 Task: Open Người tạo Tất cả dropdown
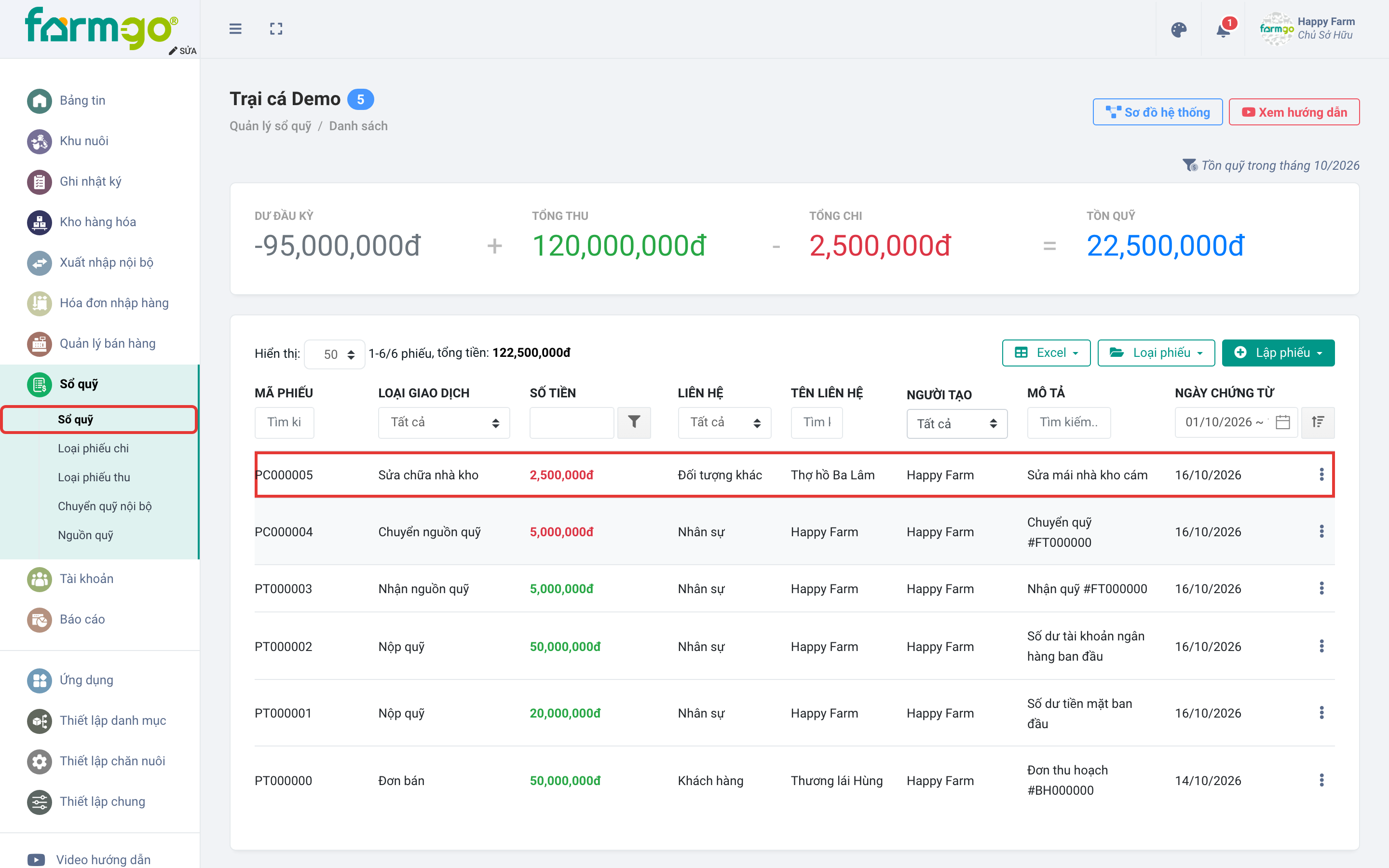coord(957,424)
